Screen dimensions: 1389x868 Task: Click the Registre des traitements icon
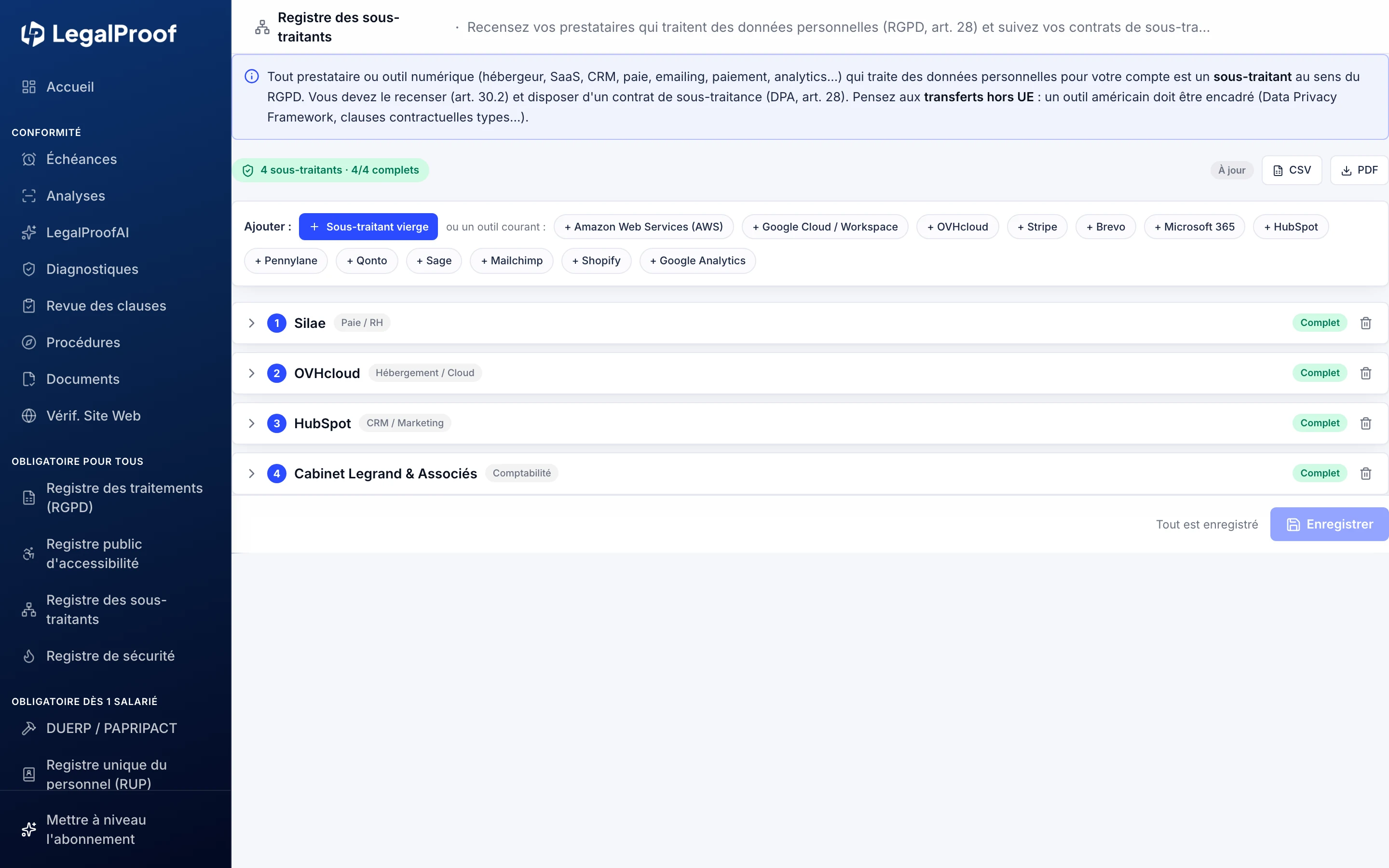(x=29, y=498)
